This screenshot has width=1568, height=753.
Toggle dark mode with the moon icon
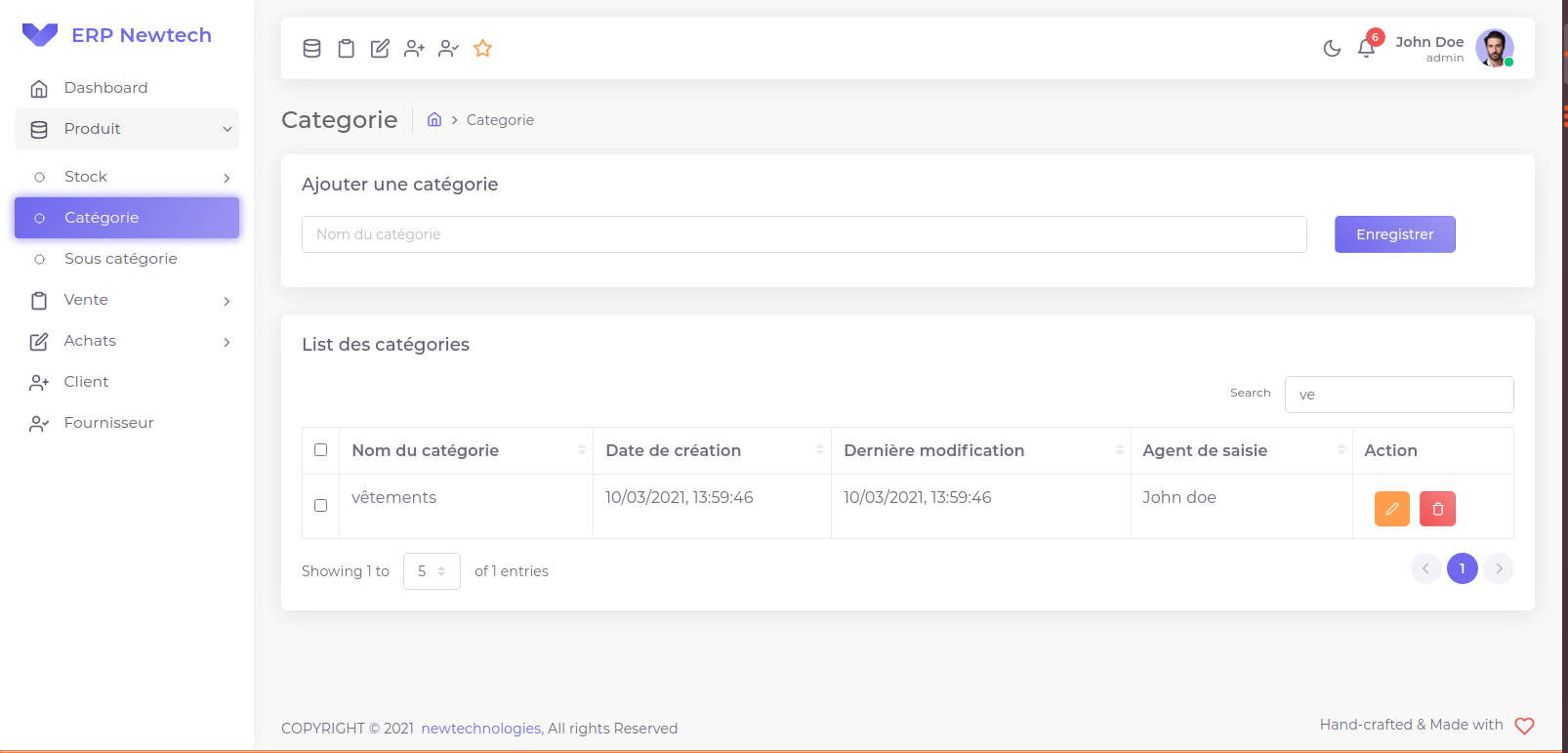pyautogui.click(x=1332, y=49)
